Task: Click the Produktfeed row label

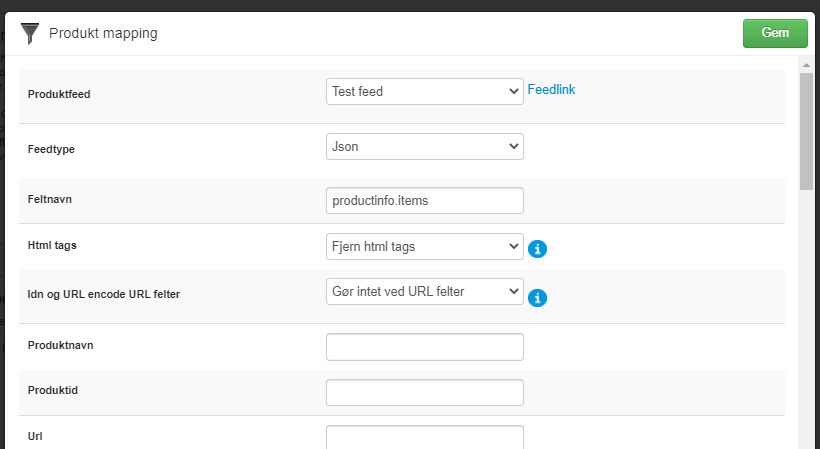Action: click(59, 95)
